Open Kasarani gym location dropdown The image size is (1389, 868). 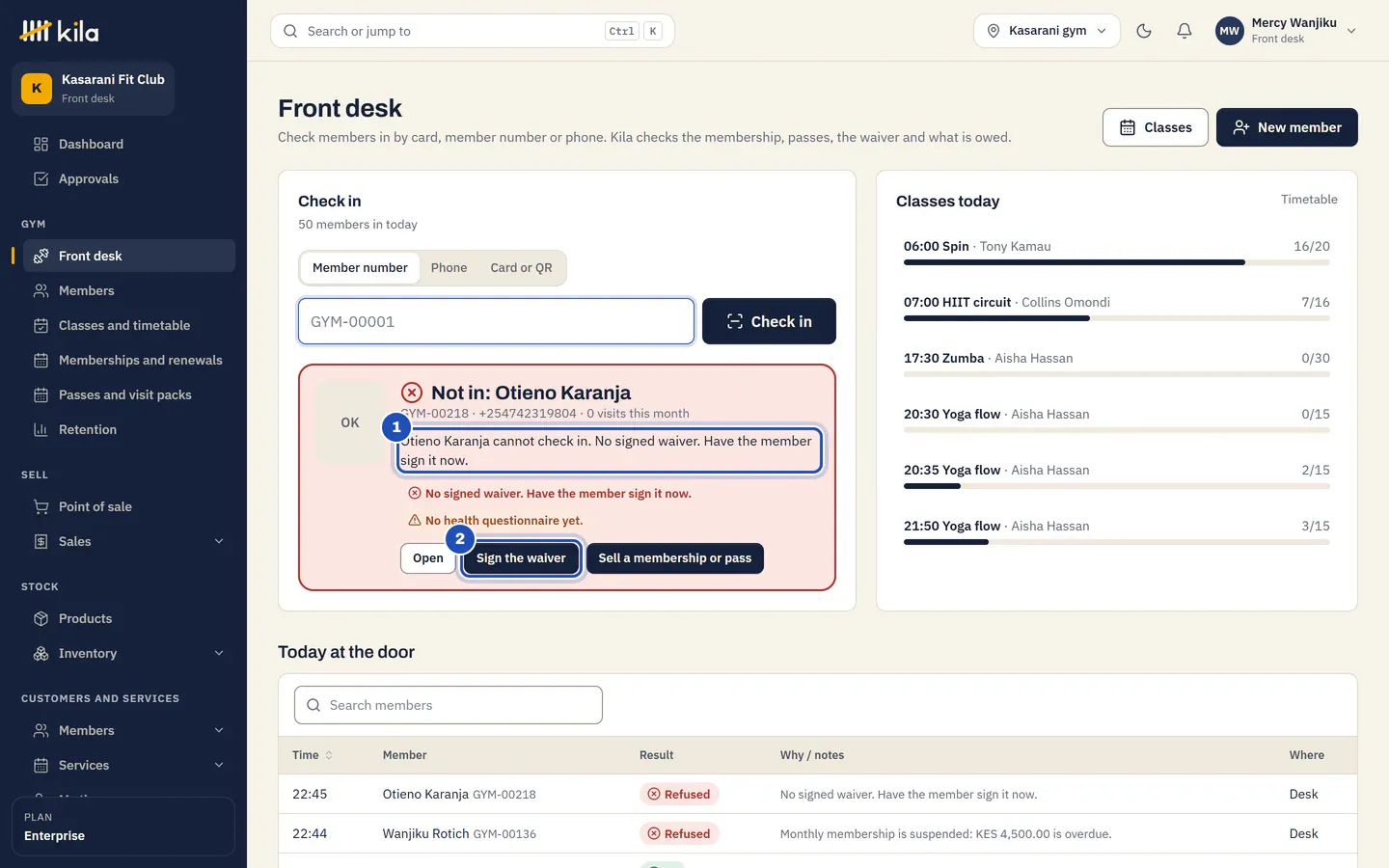tap(1047, 31)
